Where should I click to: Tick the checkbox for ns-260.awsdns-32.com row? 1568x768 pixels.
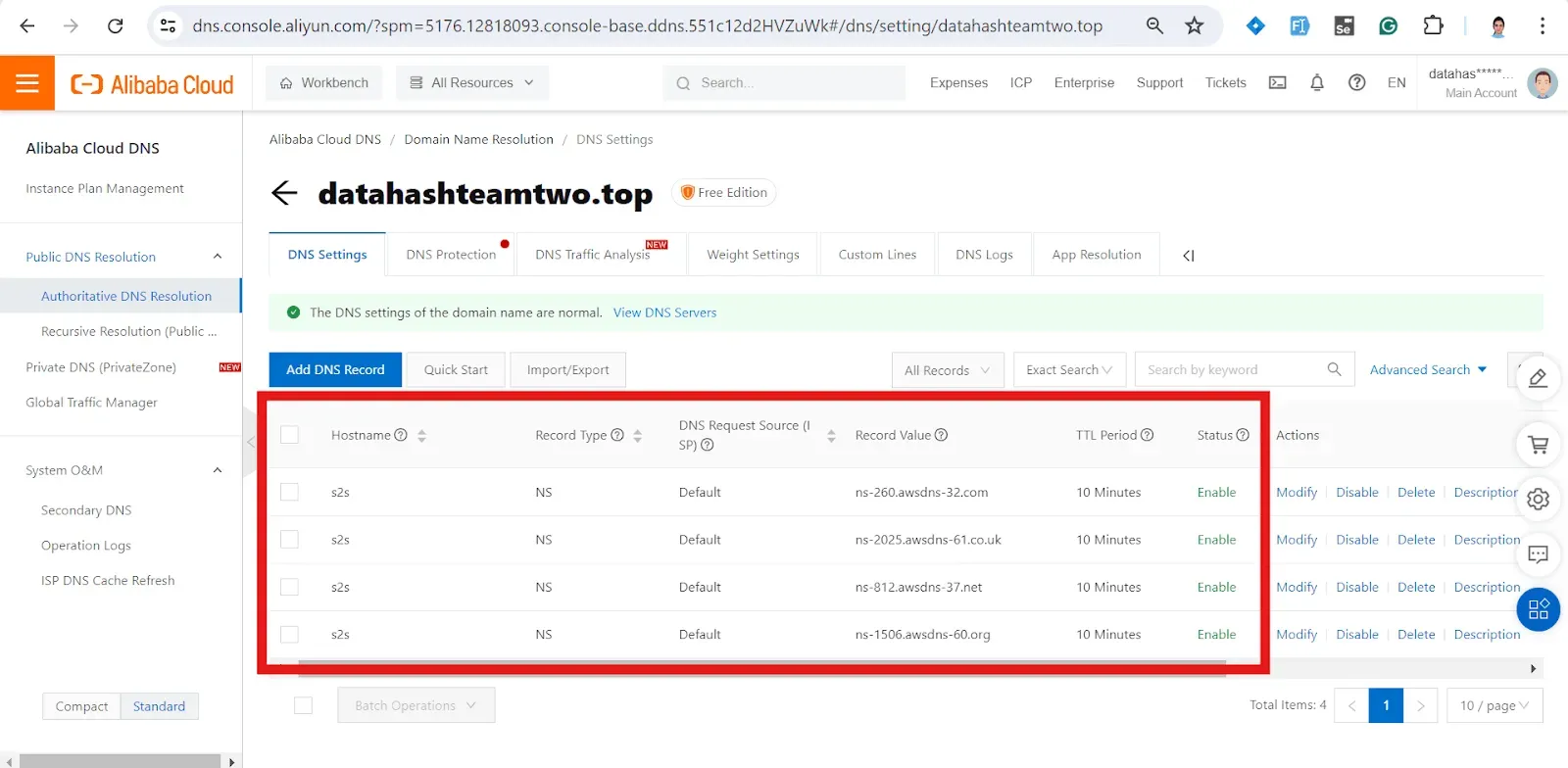[289, 492]
